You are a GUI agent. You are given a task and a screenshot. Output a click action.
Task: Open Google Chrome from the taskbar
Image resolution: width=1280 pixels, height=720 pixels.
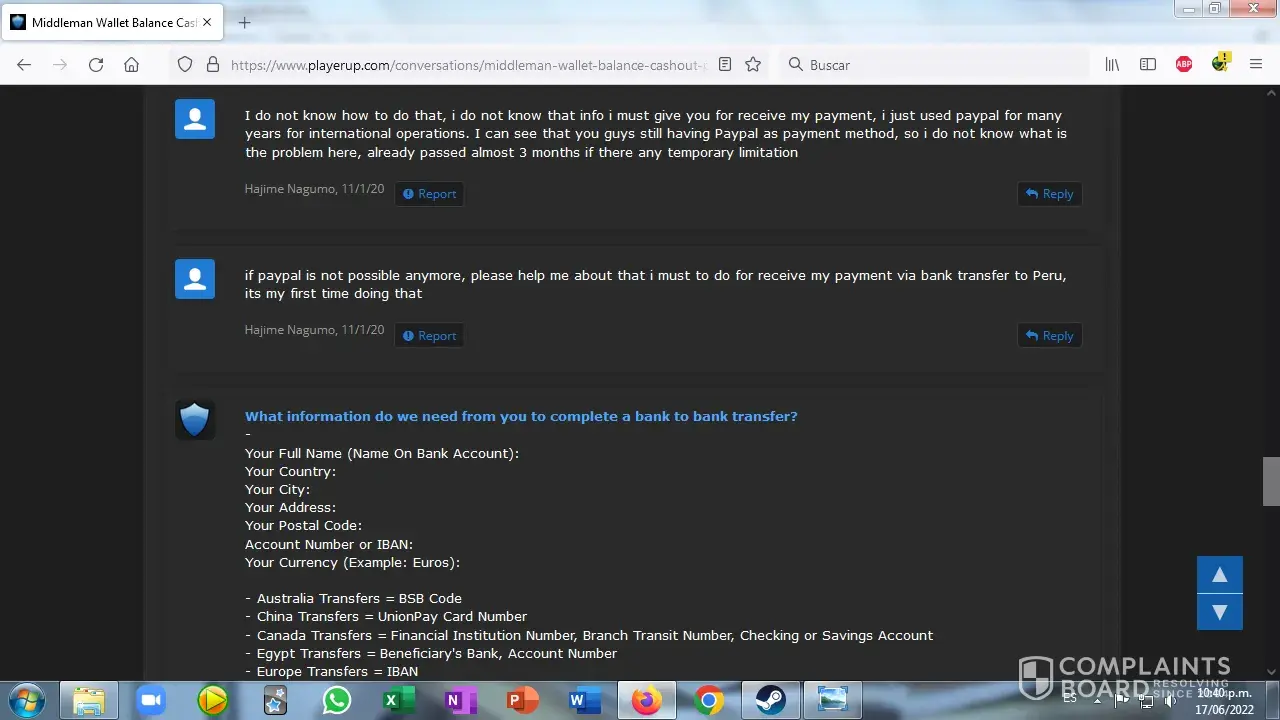tap(709, 700)
